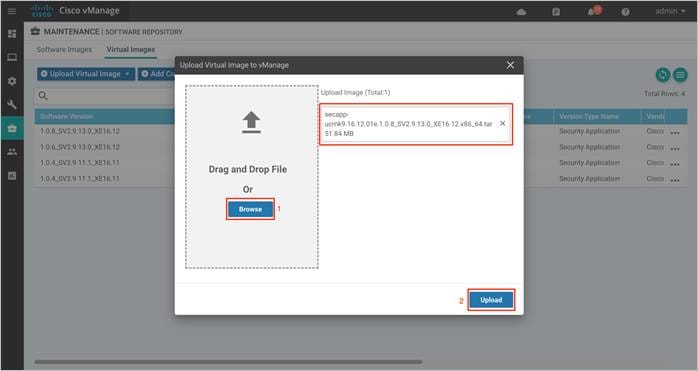Switch to Virtual Images tab

130,49
